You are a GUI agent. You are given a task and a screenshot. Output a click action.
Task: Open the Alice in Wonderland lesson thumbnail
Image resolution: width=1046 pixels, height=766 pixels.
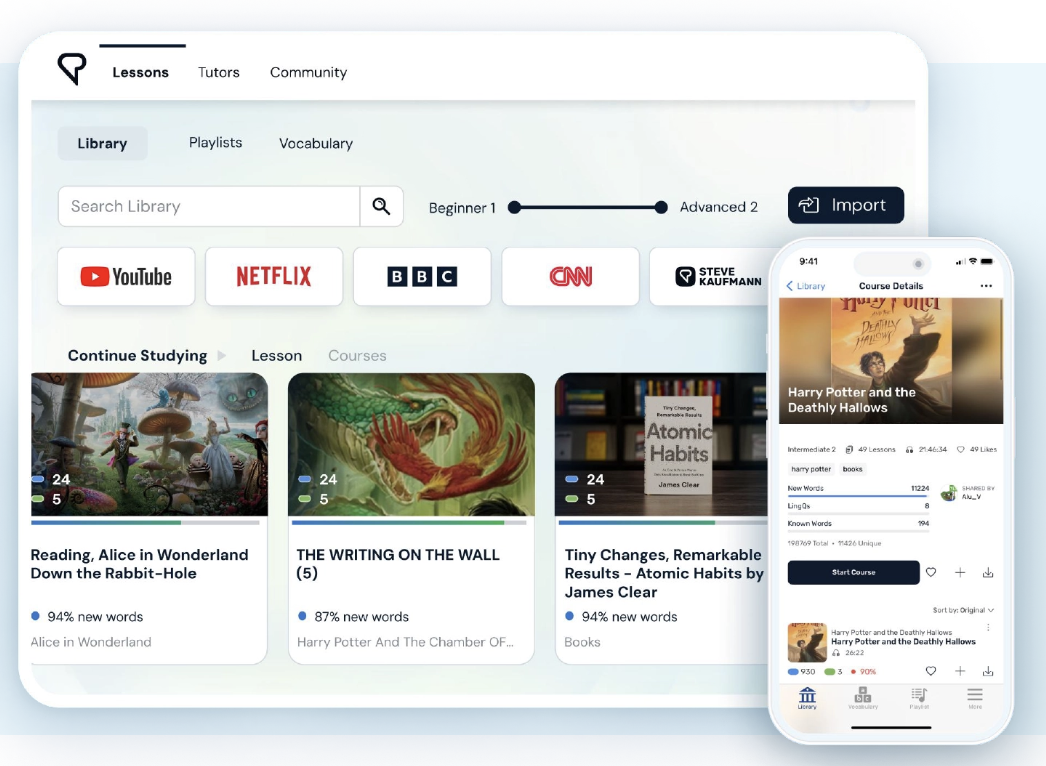coord(149,444)
